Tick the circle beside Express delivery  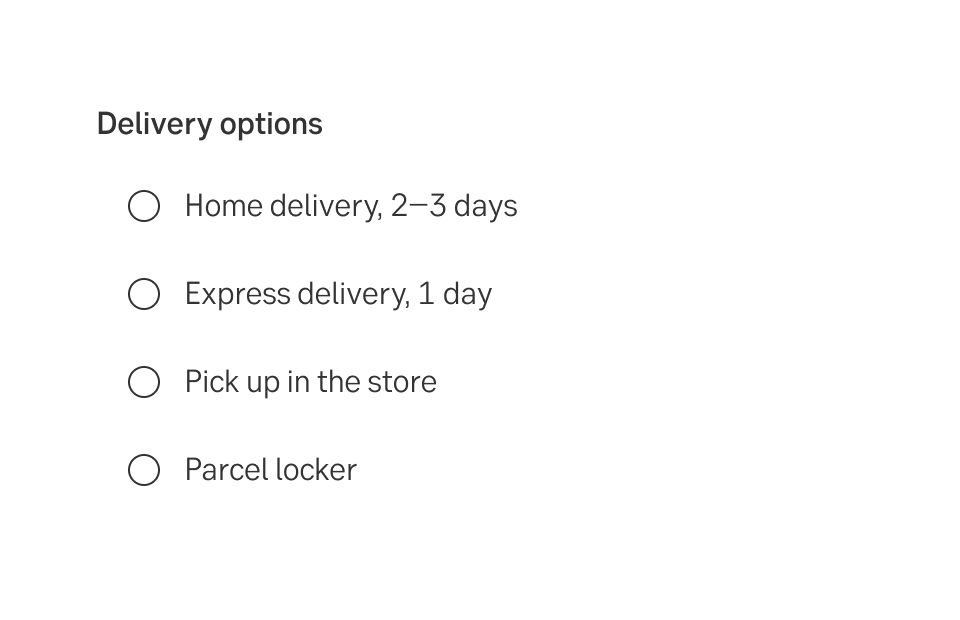point(144,294)
